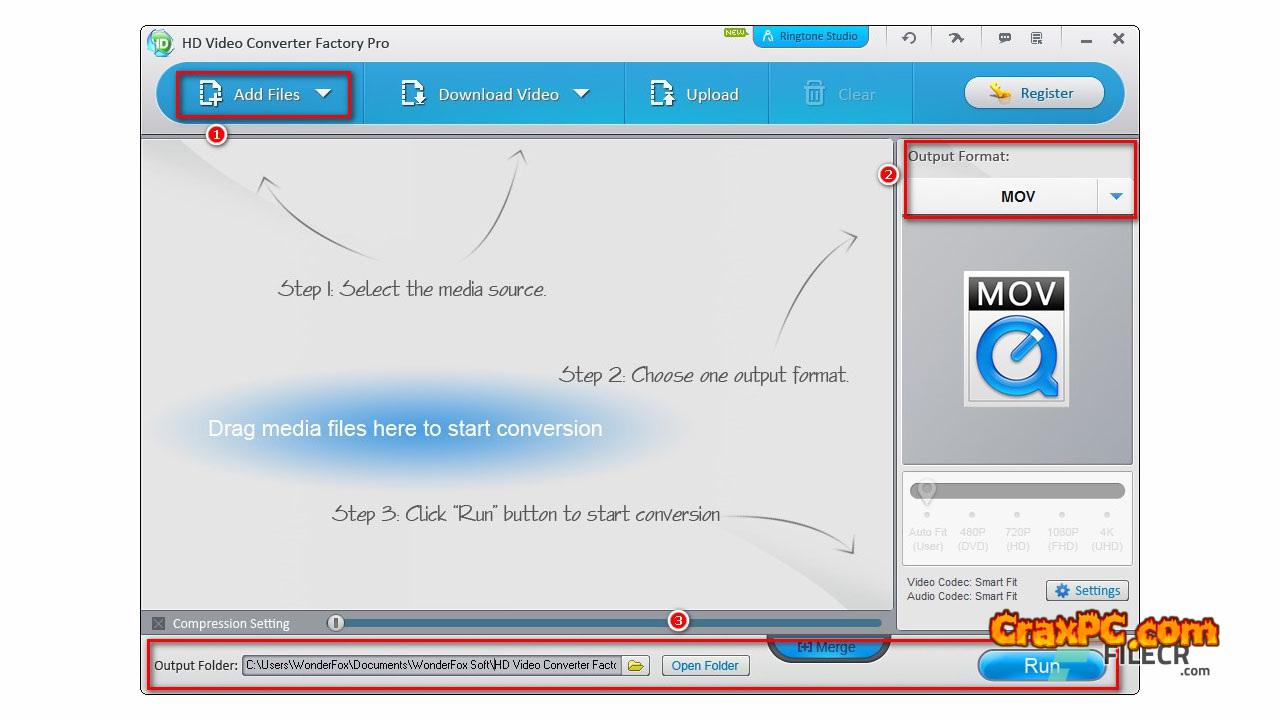Screen dimensions: 1280x720
Task: Click the document list icon in title bar
Action: click(1037, 38)
